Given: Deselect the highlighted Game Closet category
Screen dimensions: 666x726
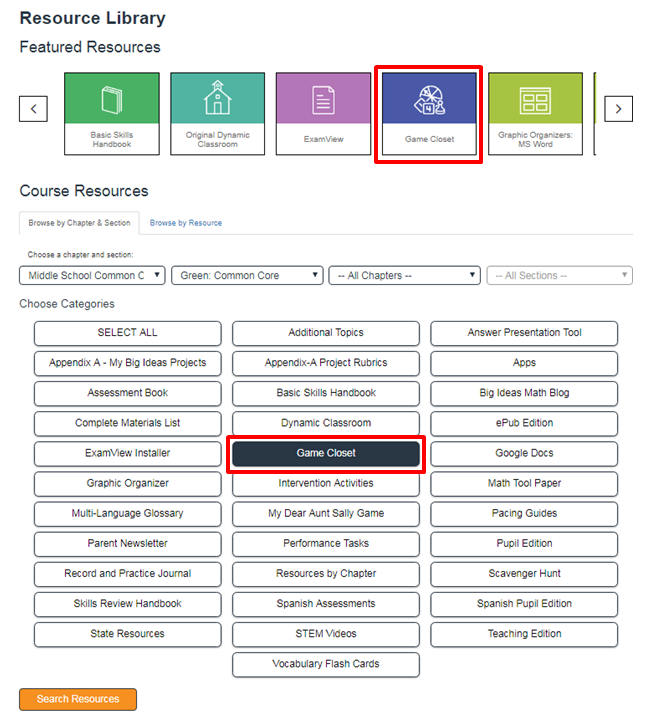Looking at the screenshot, I should pyautogui.click(x=326, y=453).
